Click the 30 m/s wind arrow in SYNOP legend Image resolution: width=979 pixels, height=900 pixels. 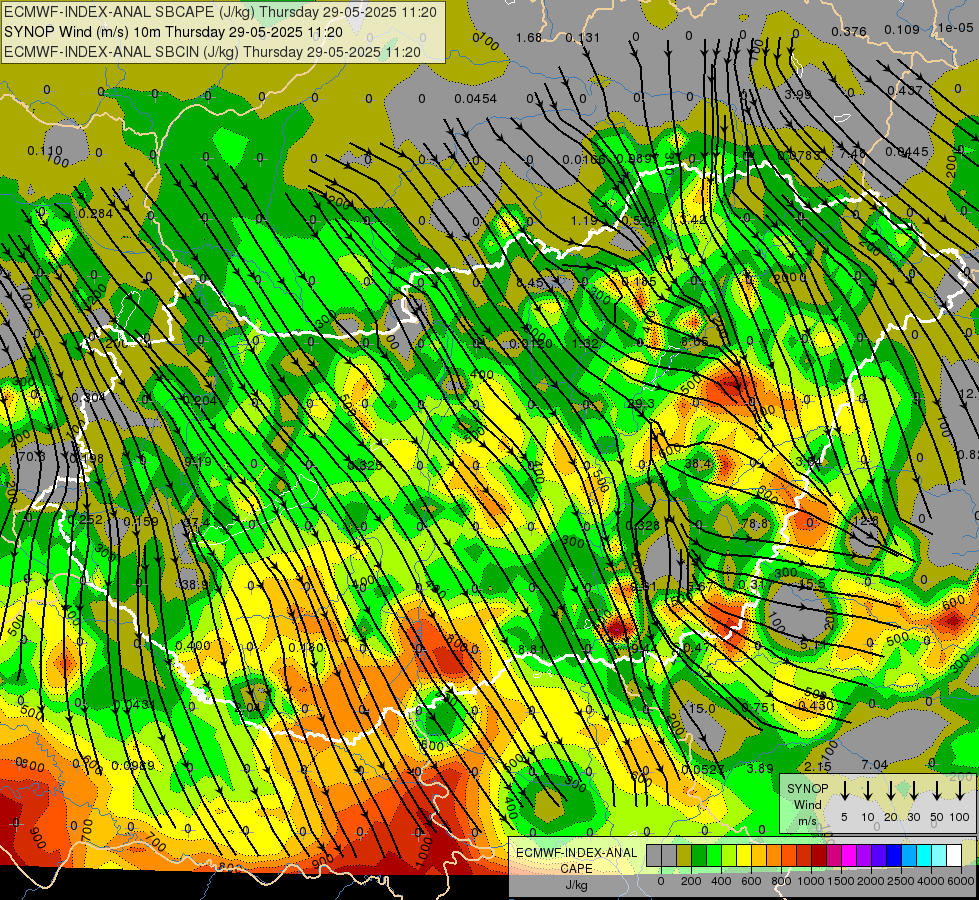tap(913, 790)
